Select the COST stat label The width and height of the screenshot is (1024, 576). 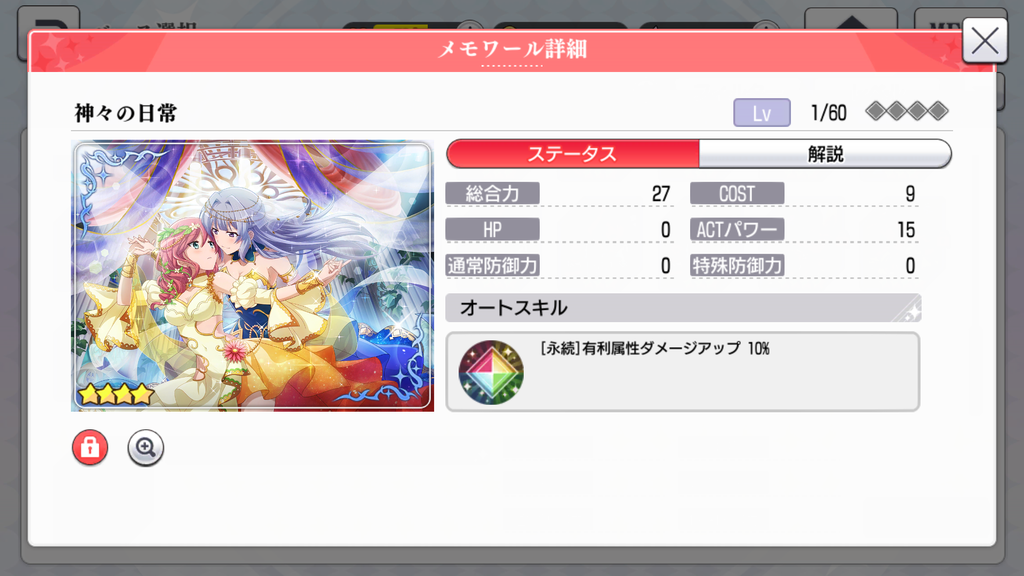[x=737, y=193]
